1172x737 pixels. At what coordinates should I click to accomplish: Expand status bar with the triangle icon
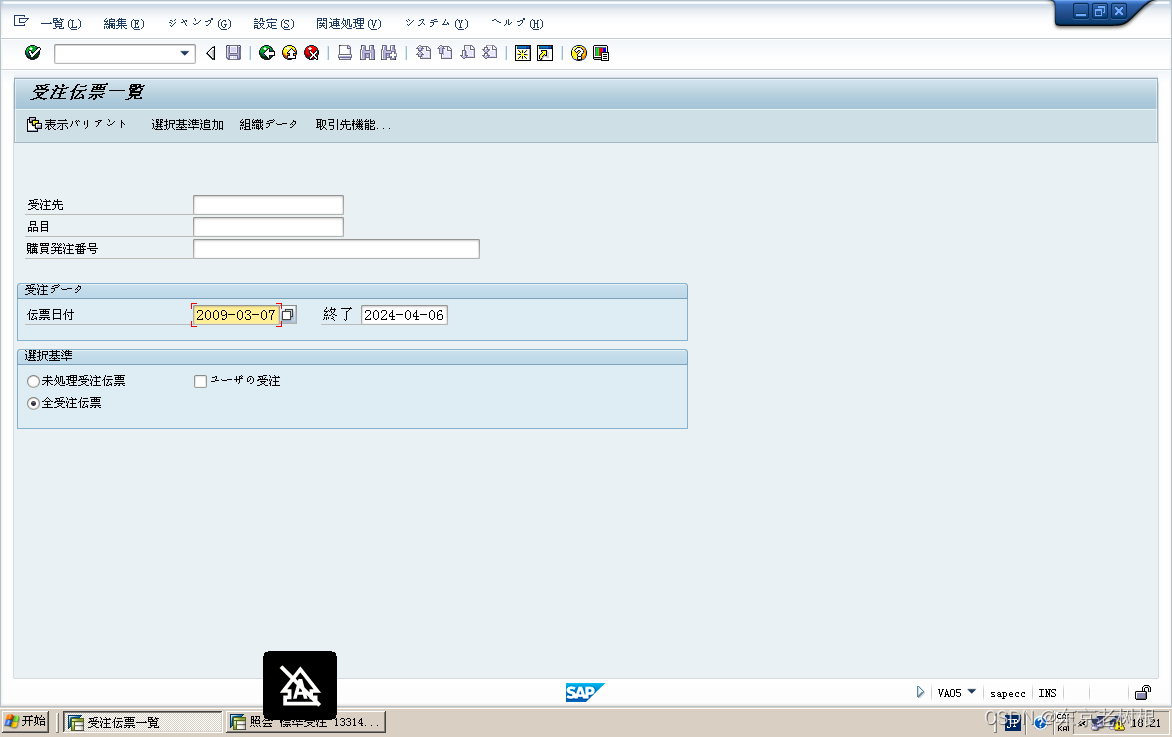click(x=920, y=692)
